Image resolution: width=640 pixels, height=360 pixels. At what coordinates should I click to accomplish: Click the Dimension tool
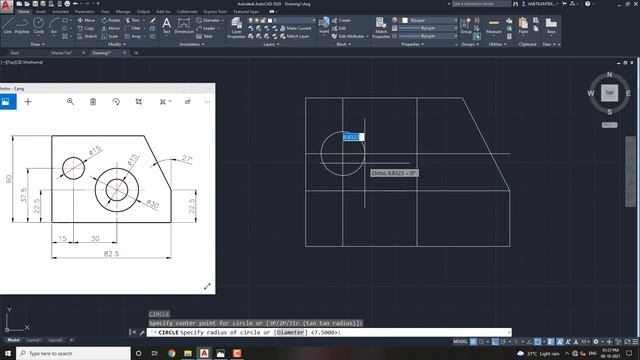184,25
